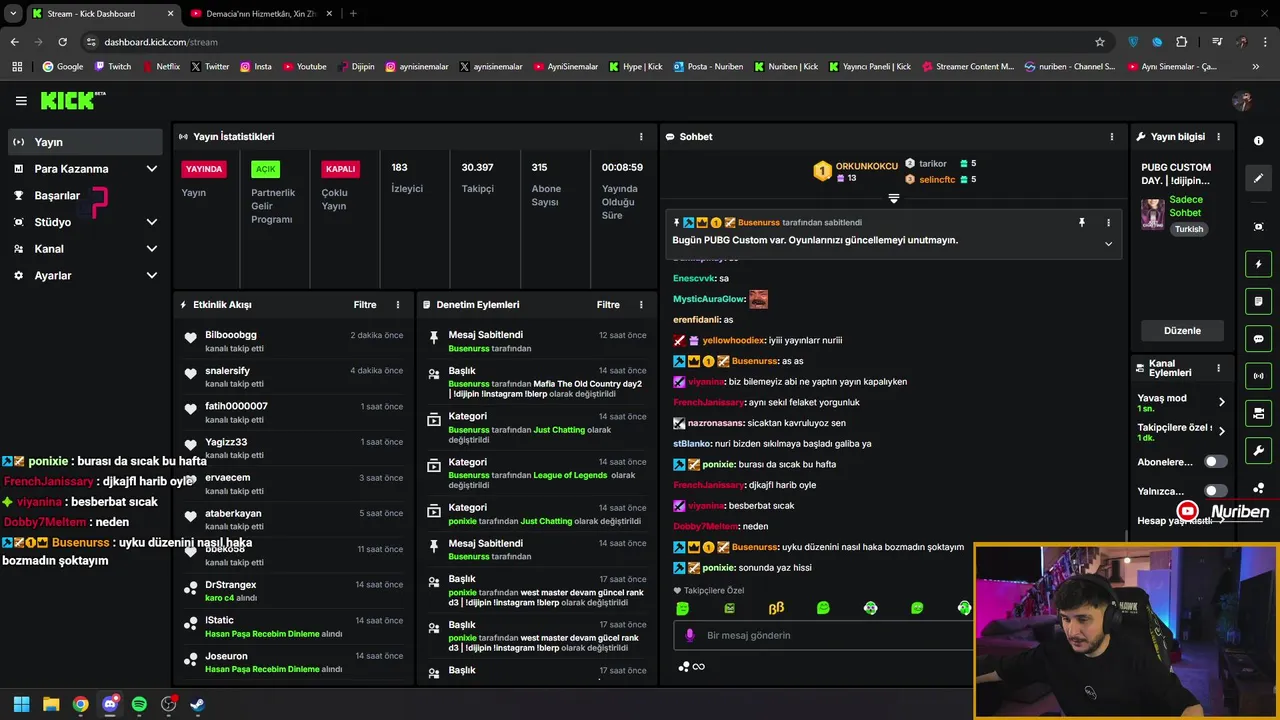Click the wrench icon in right sidebar
Viewport: 1280px width, 720px height.
[1259, 451]
